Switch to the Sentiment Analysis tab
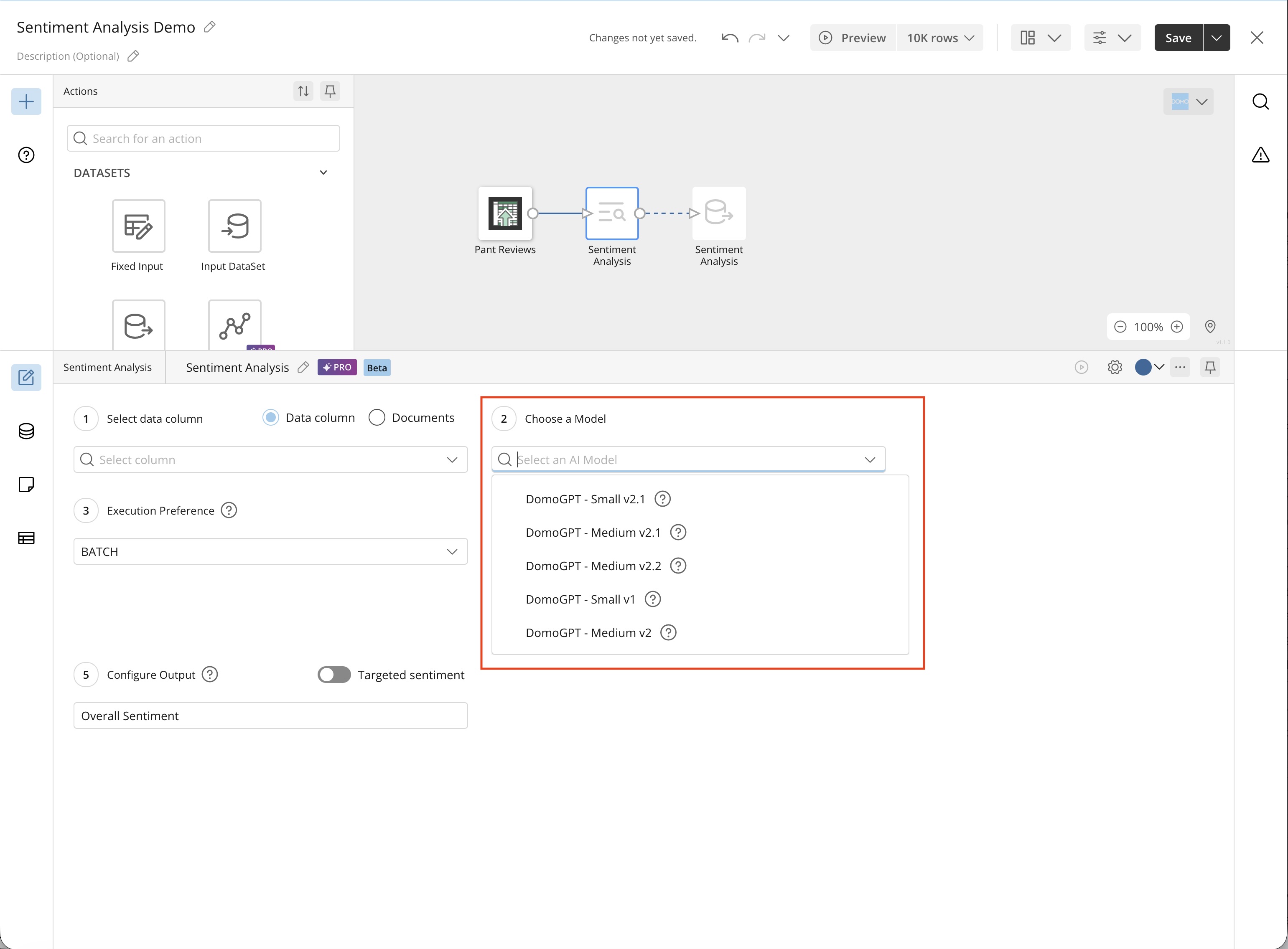Image resolution: width=1288 pixels, height=949 pixels. point(108,367)
